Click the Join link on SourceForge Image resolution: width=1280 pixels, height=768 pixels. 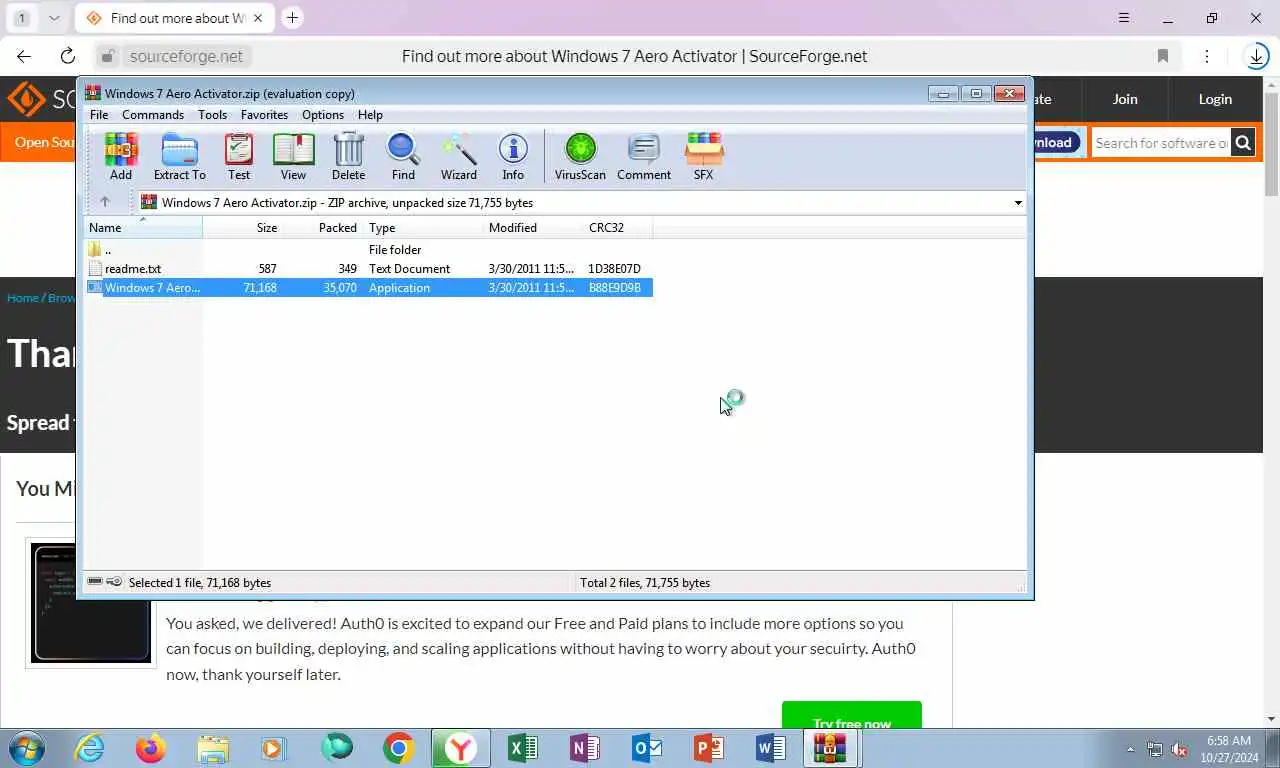pyautogui.click(x=1125, y=99)
